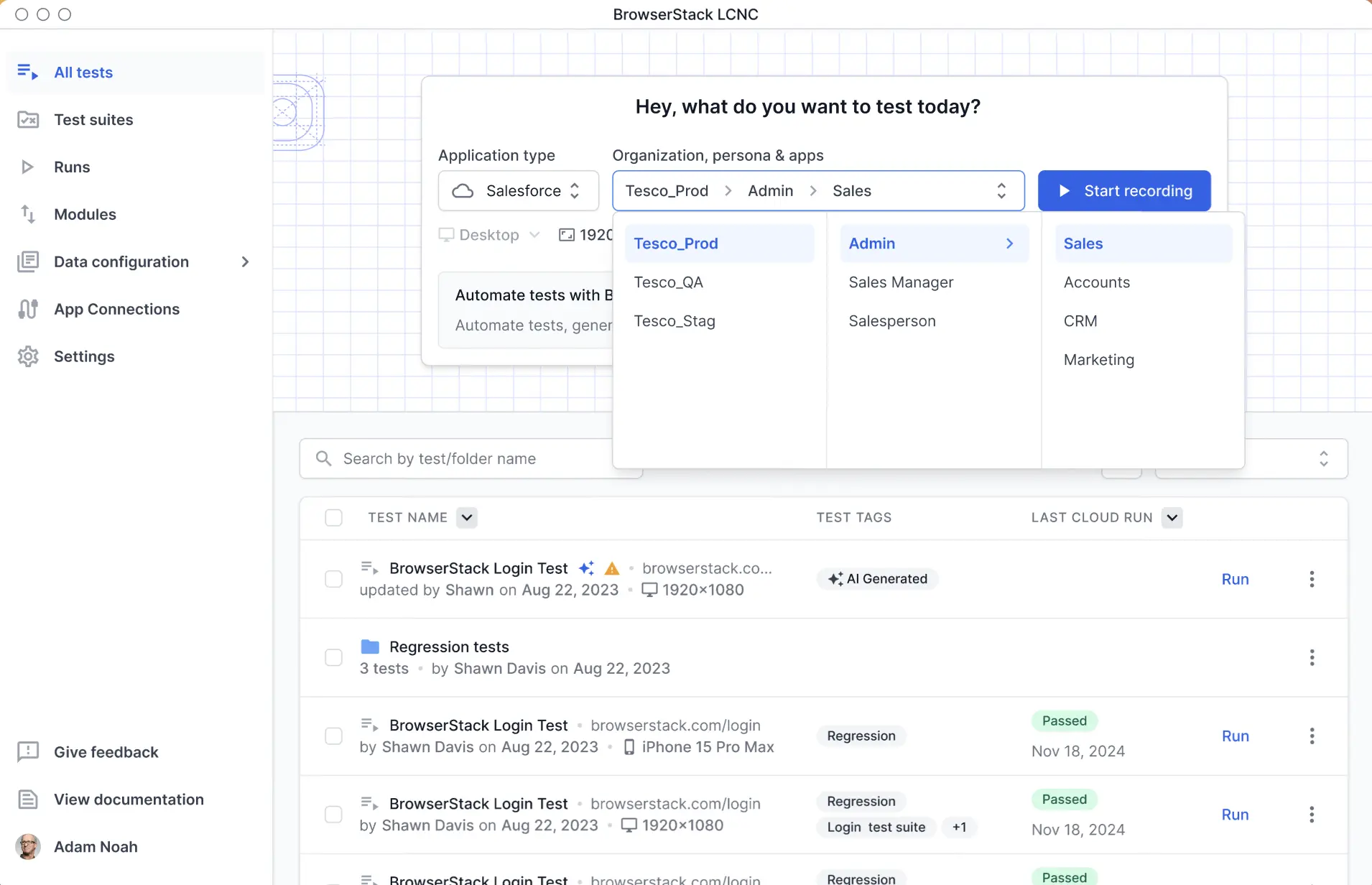The height and width of the screenshot is (885, 1372).
Task: Click the Test suites icon
Action: pyautogui.click(x=28, y=119)
